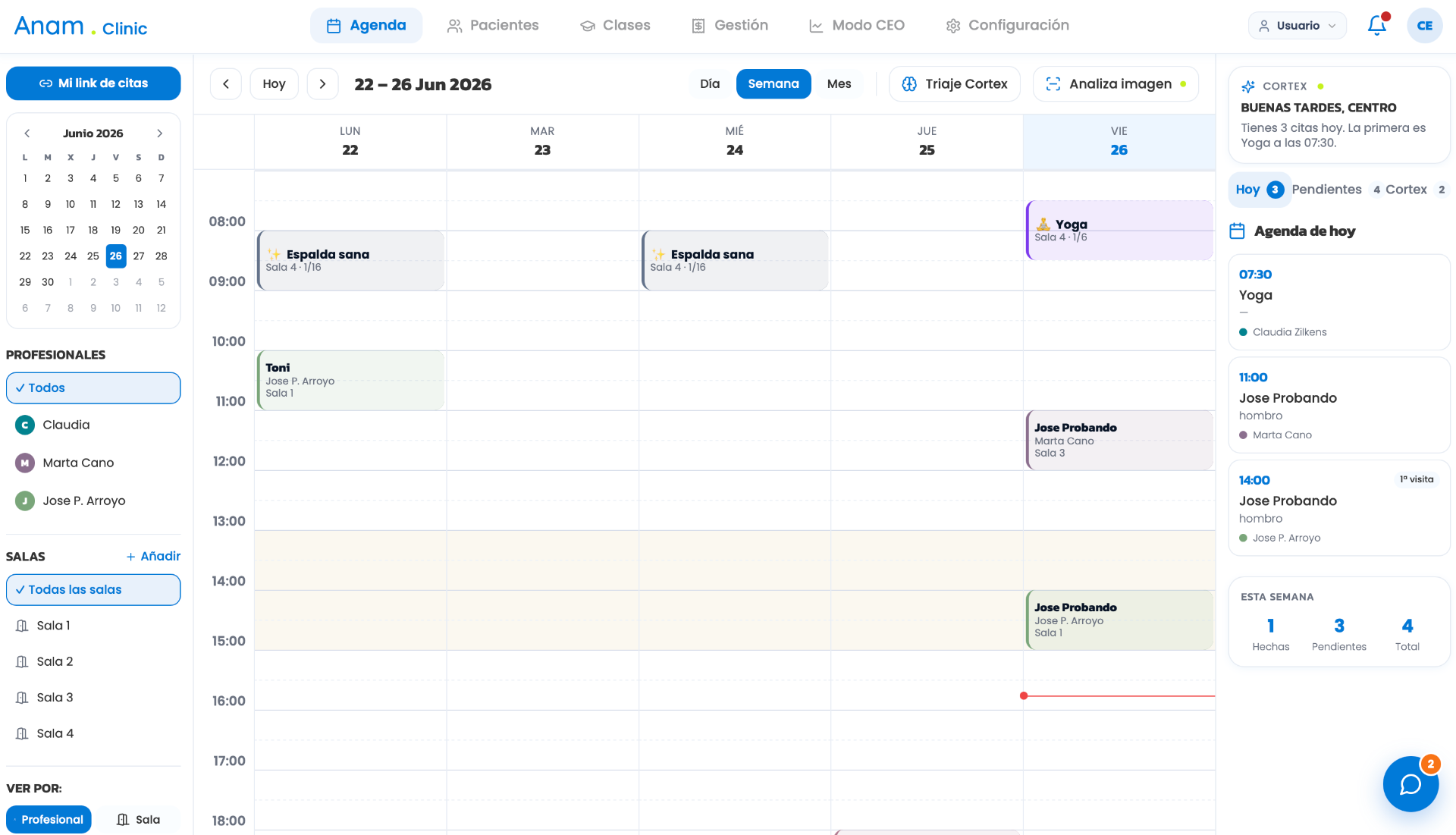This screenshot has height=835, width=1456.
Task: Switch to Semana view
Action: 773,84
